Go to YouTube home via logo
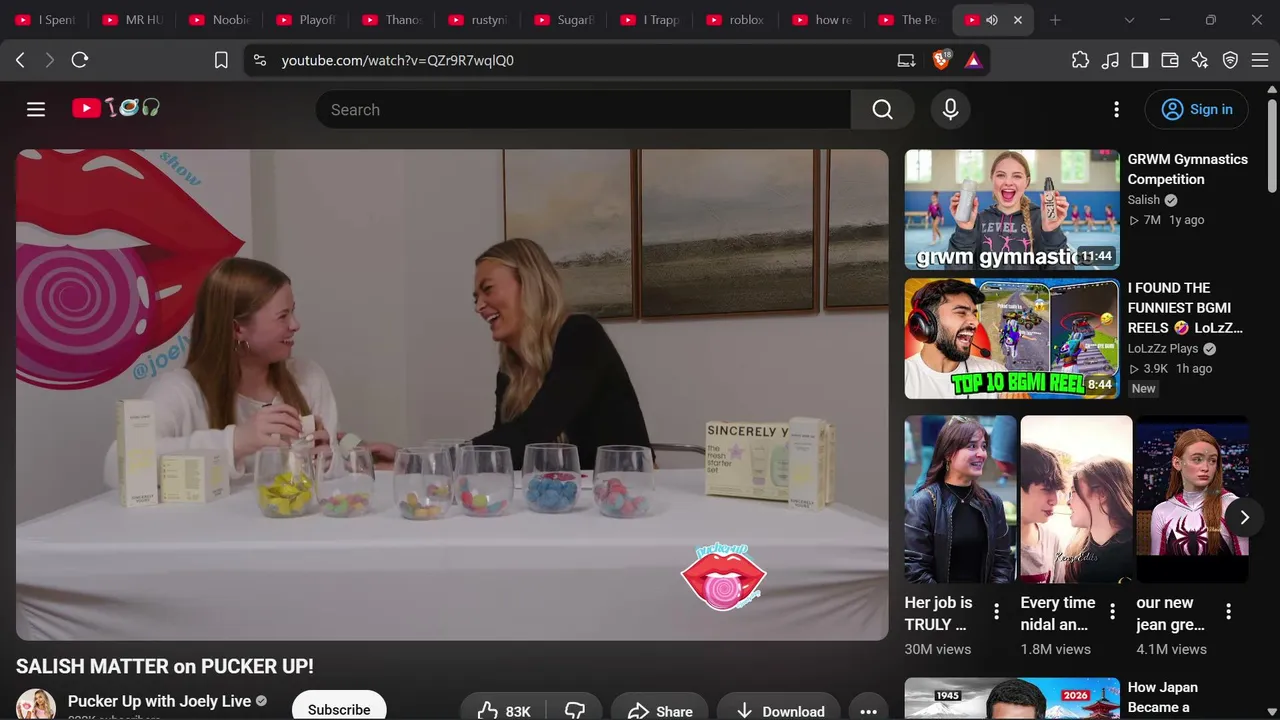Screen dimensions: 1280x720 (116, 108)
